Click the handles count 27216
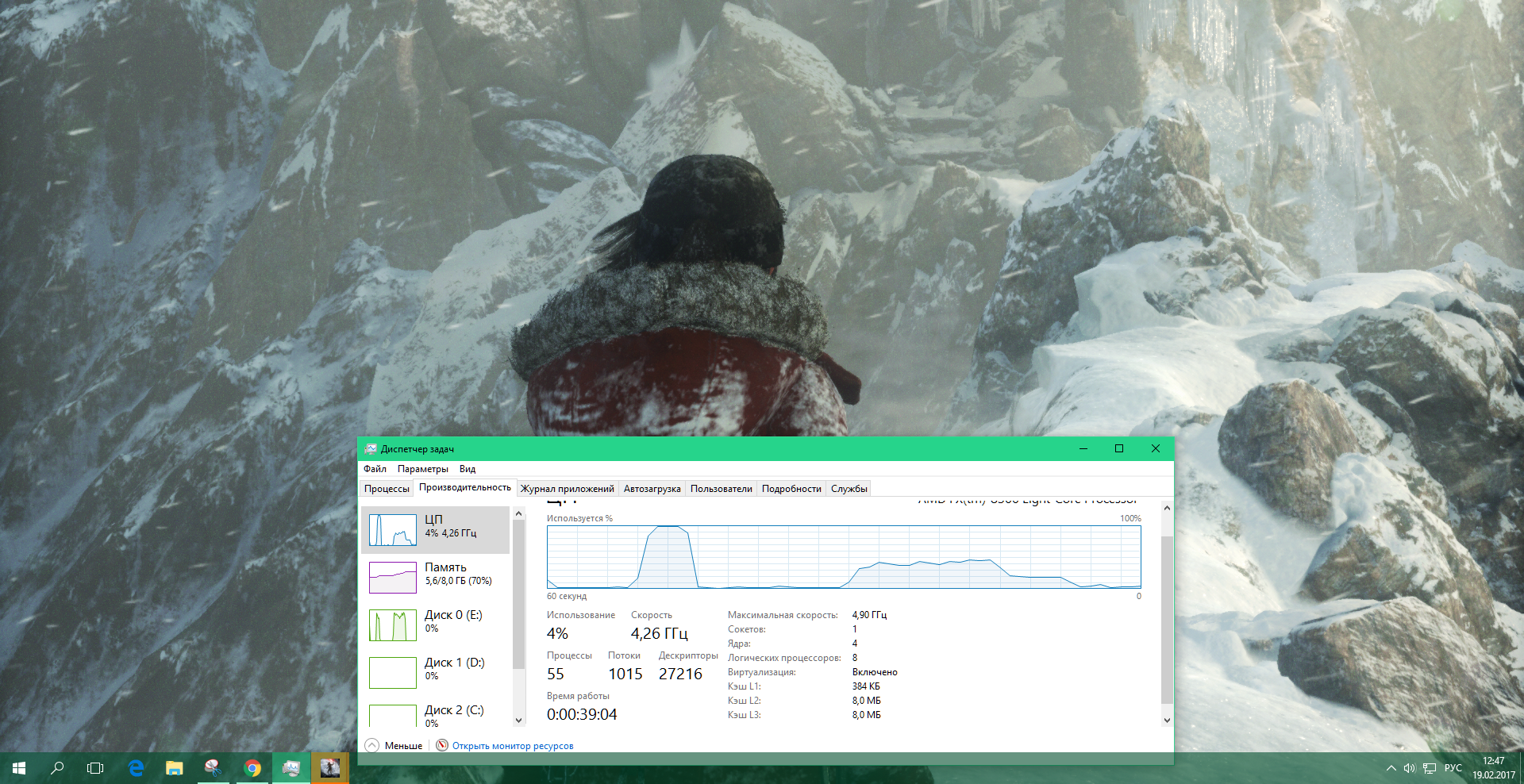 click(680, 674)
